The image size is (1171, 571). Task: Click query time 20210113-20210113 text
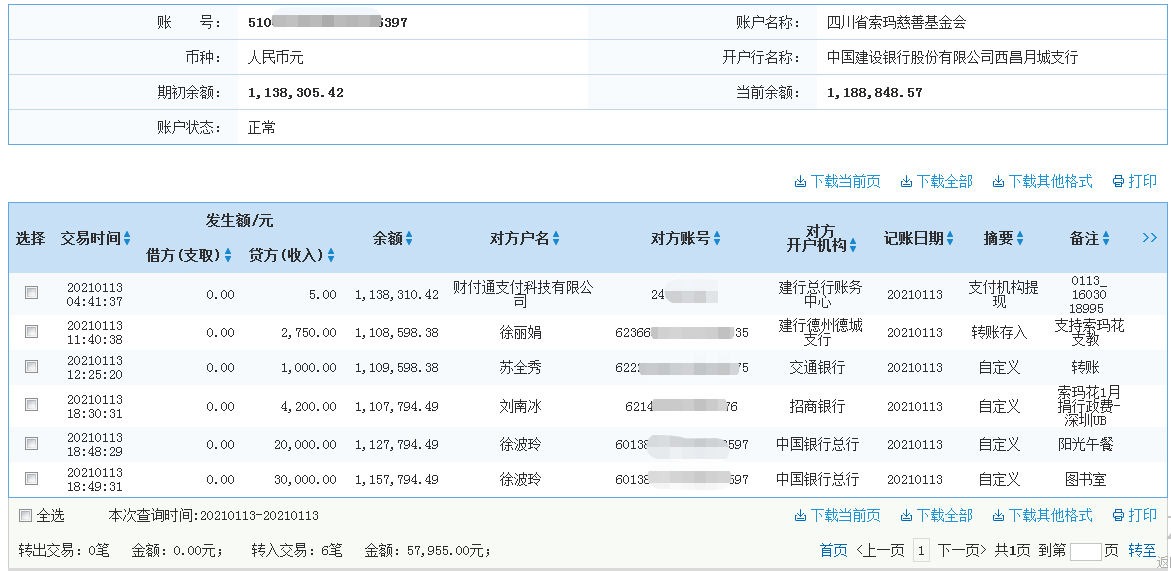pyautogui.click(x=259, y=516)
